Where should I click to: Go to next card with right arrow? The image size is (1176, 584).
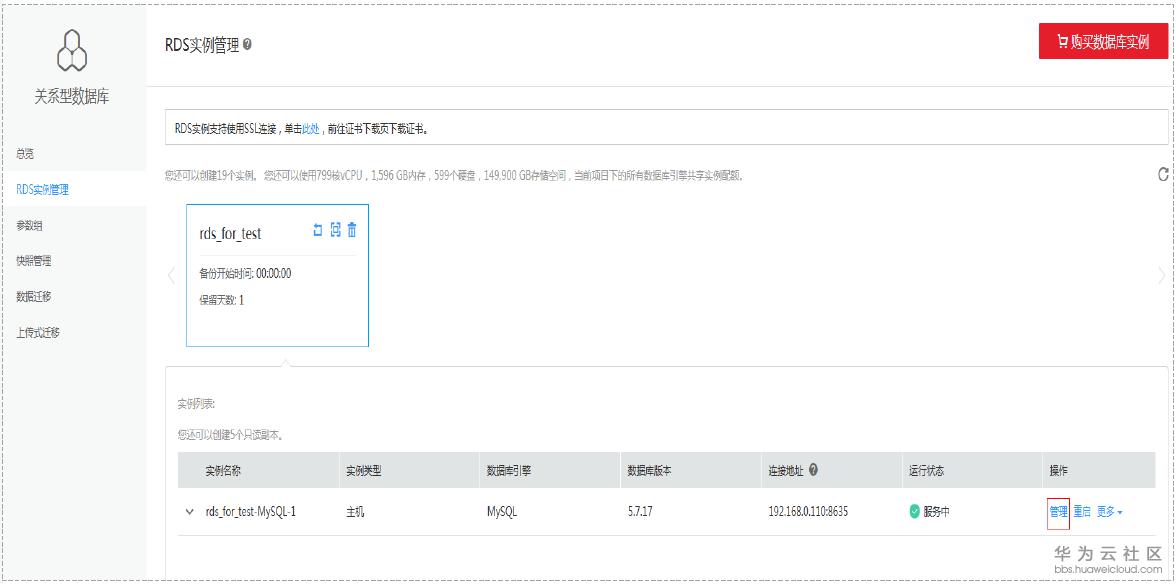point(1162,275)
